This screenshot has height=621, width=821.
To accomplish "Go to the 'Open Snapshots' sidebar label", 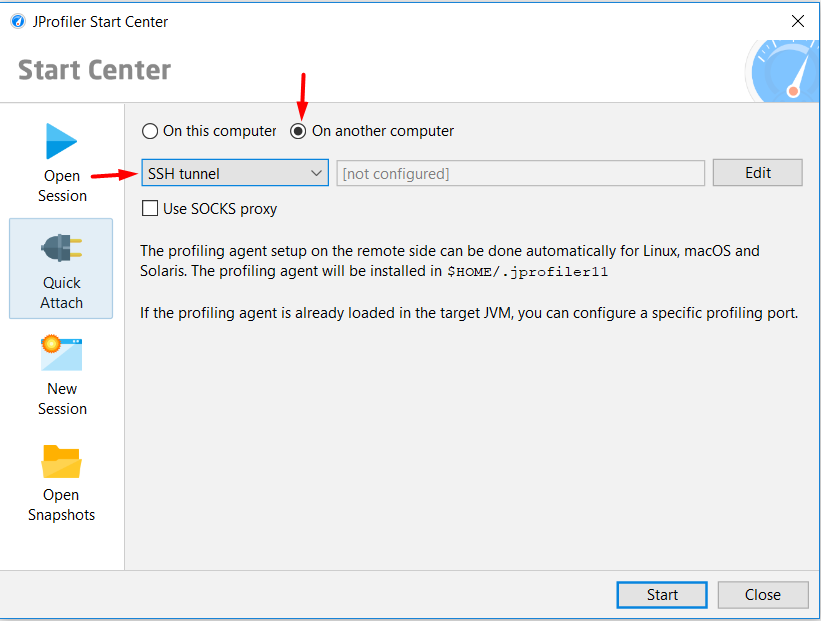I will [x=61, y=505].
